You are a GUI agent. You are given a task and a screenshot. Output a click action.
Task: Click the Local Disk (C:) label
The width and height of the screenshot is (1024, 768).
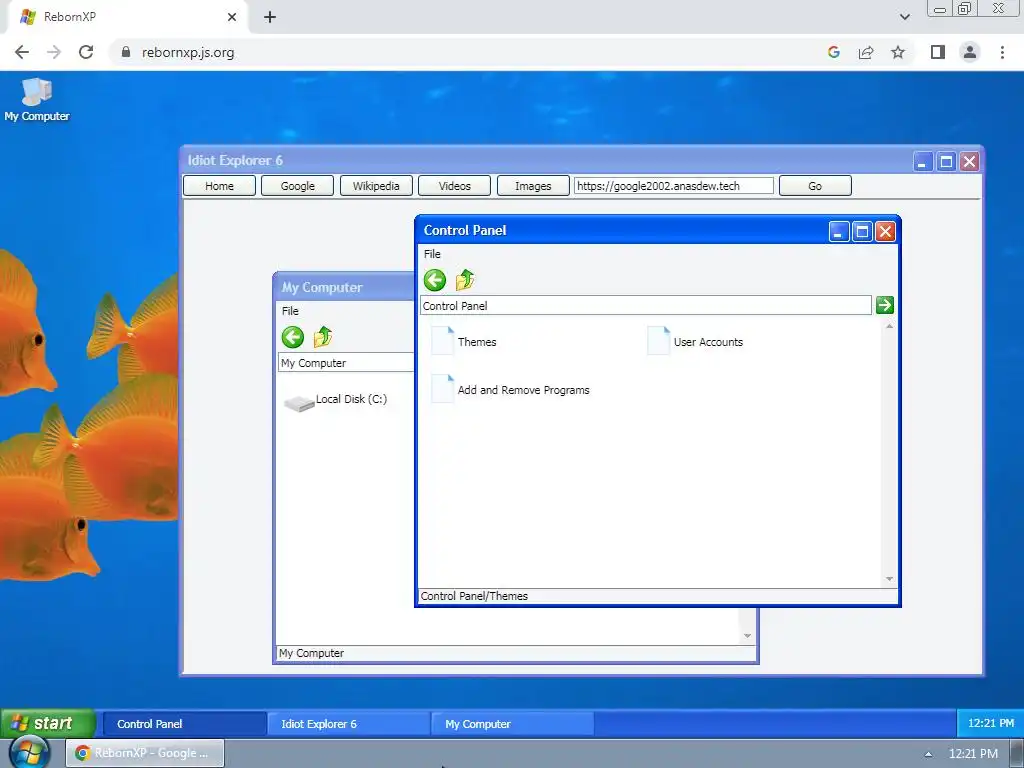tap(351, 399)
